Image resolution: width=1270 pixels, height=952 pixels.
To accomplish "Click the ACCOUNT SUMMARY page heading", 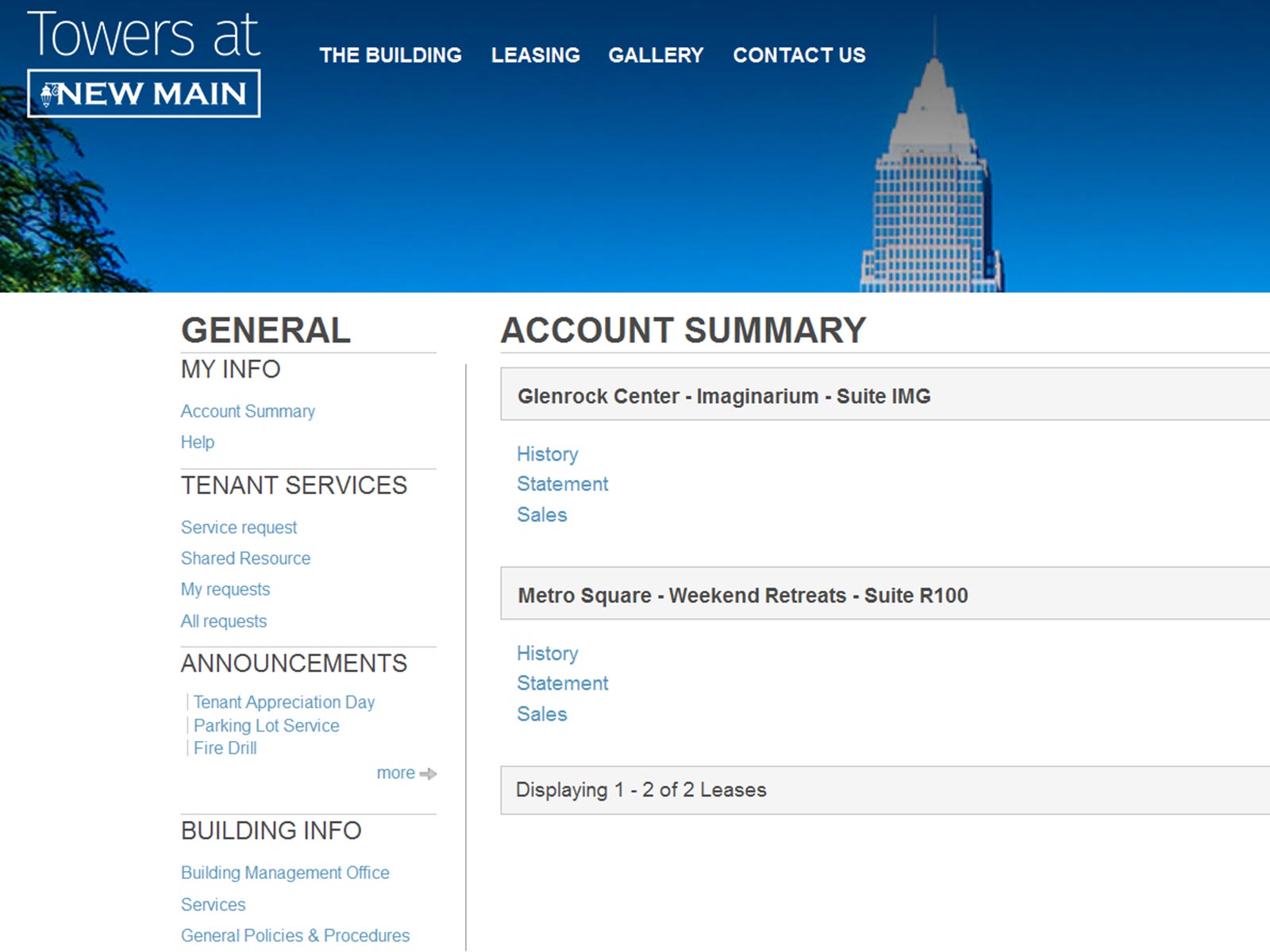I will tap(683, 330).
